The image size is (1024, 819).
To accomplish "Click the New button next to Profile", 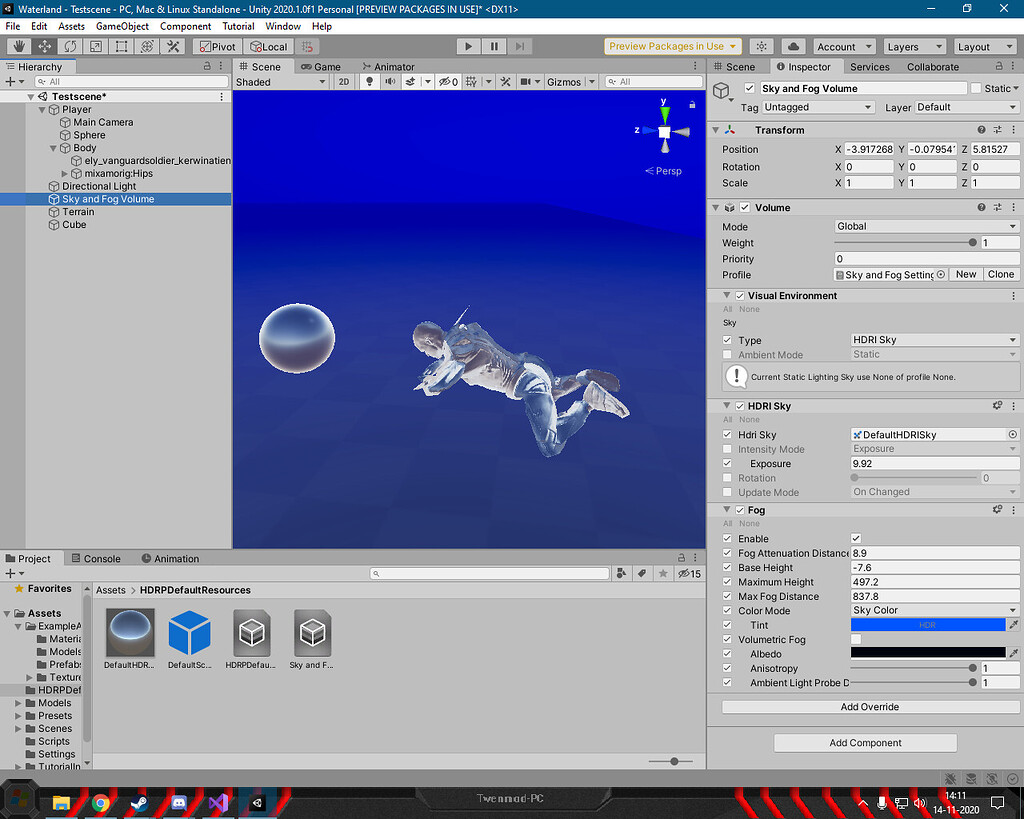I will pos(965,274).
